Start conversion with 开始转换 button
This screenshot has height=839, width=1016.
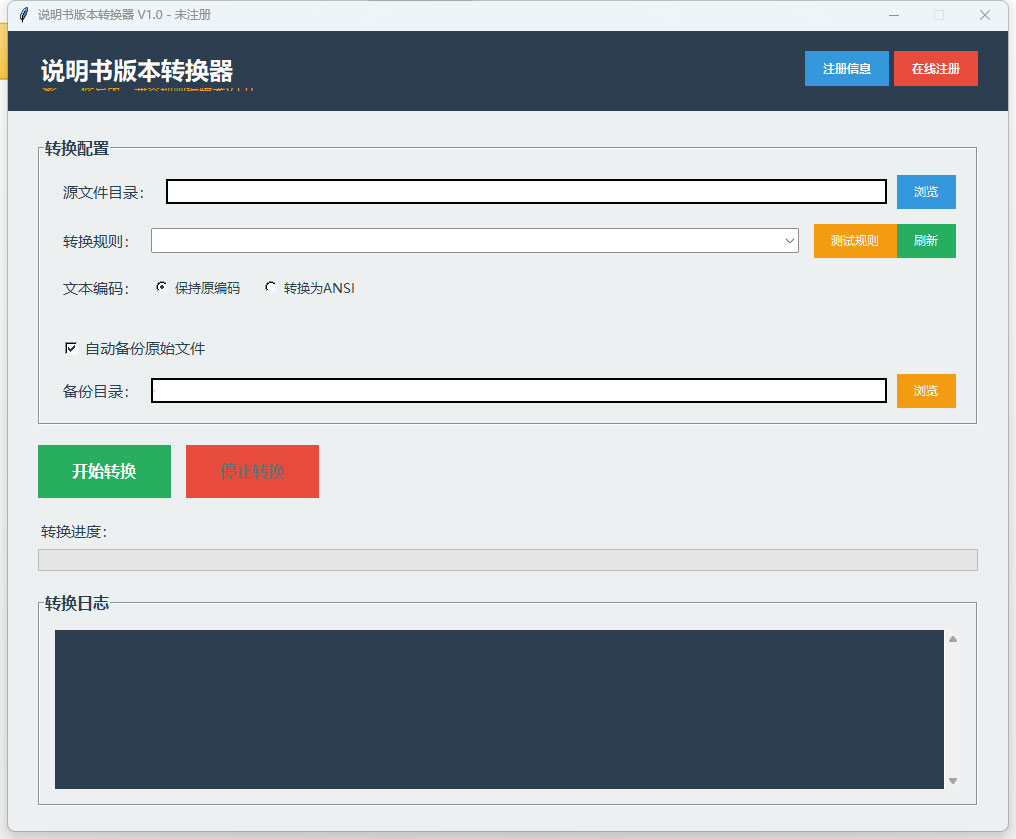(104, 471)
